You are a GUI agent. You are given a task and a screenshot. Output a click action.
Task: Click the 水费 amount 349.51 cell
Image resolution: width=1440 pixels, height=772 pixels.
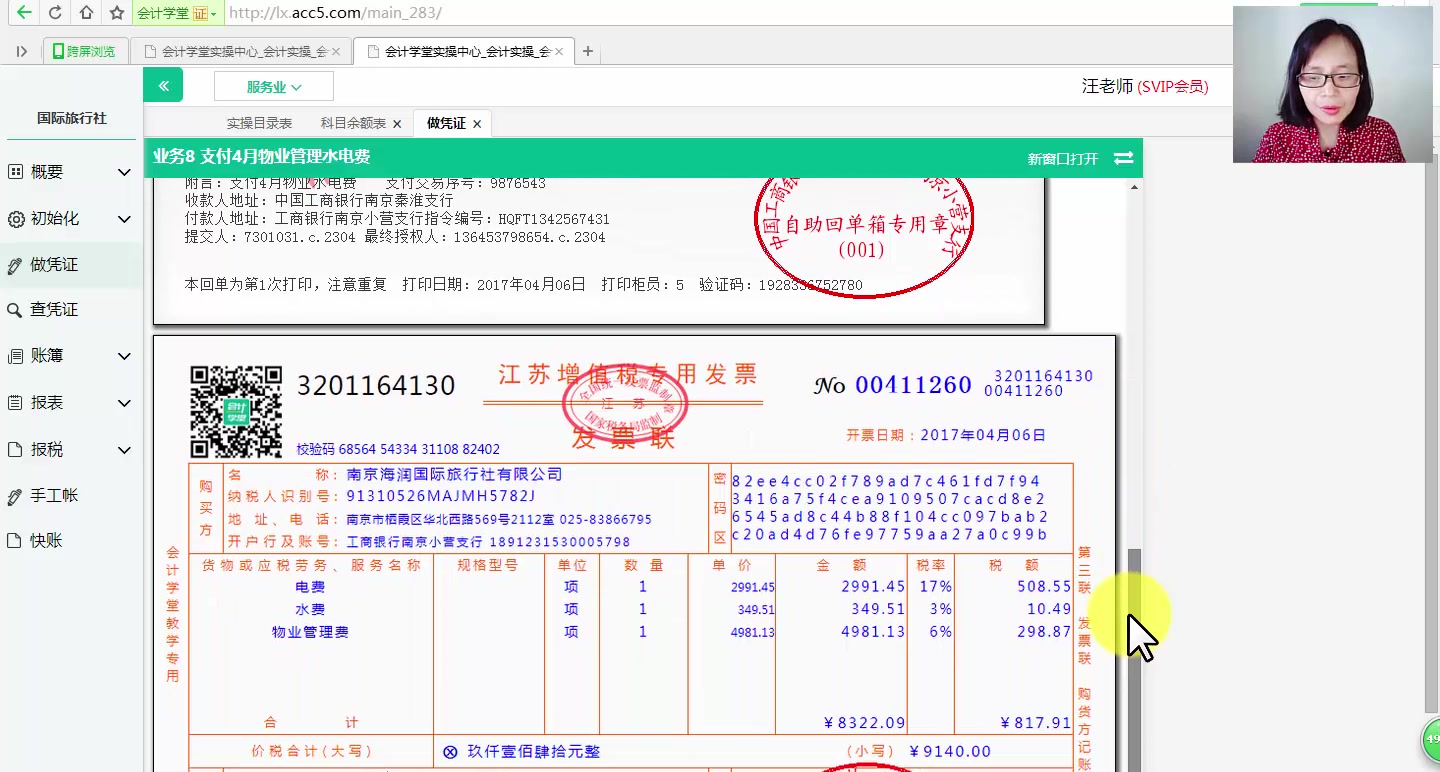click(x=877, y=609)
